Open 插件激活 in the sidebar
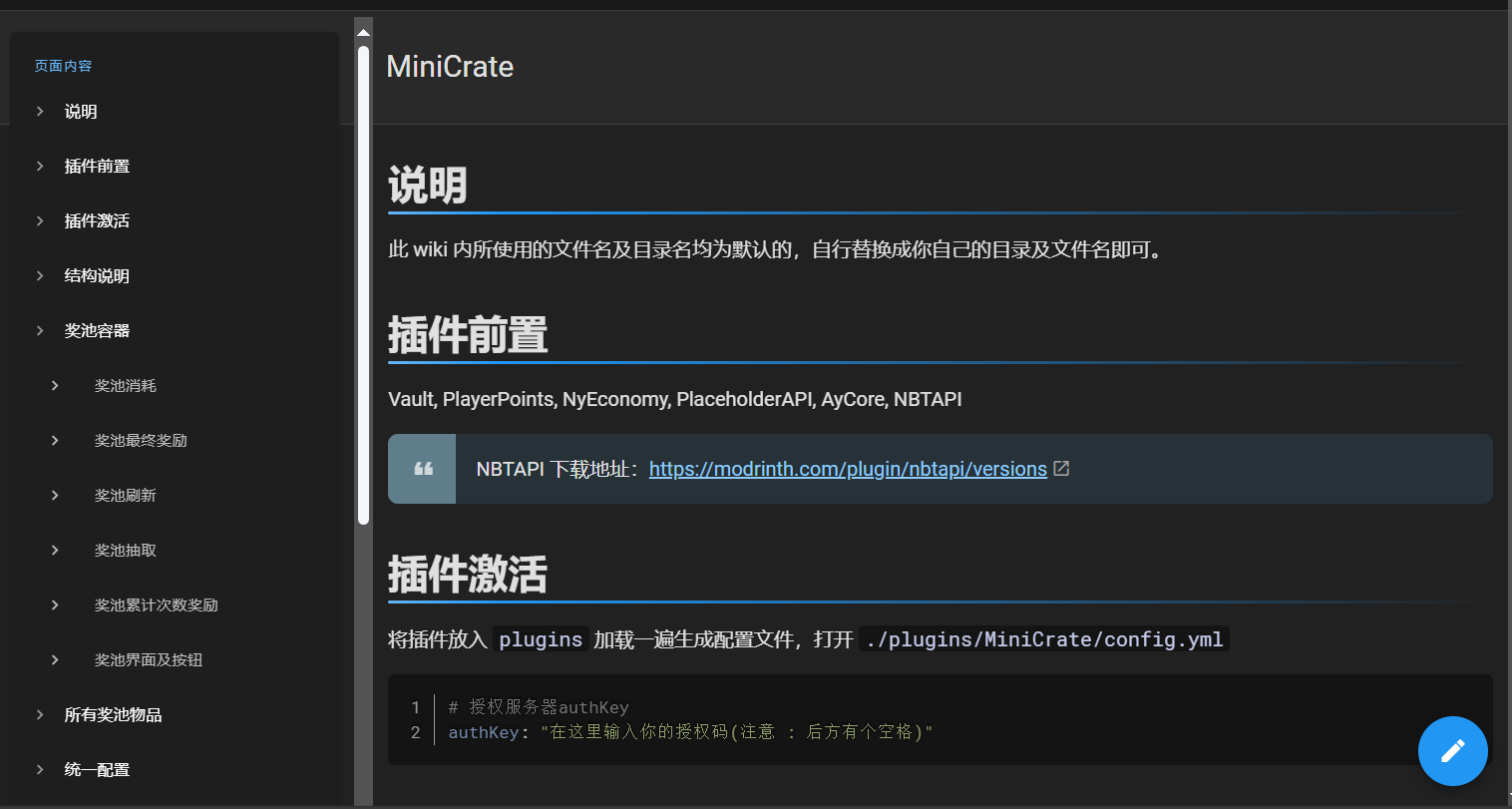Viewport: 1512px width, 809px height. pyautogui.click(x=97, y=221)
